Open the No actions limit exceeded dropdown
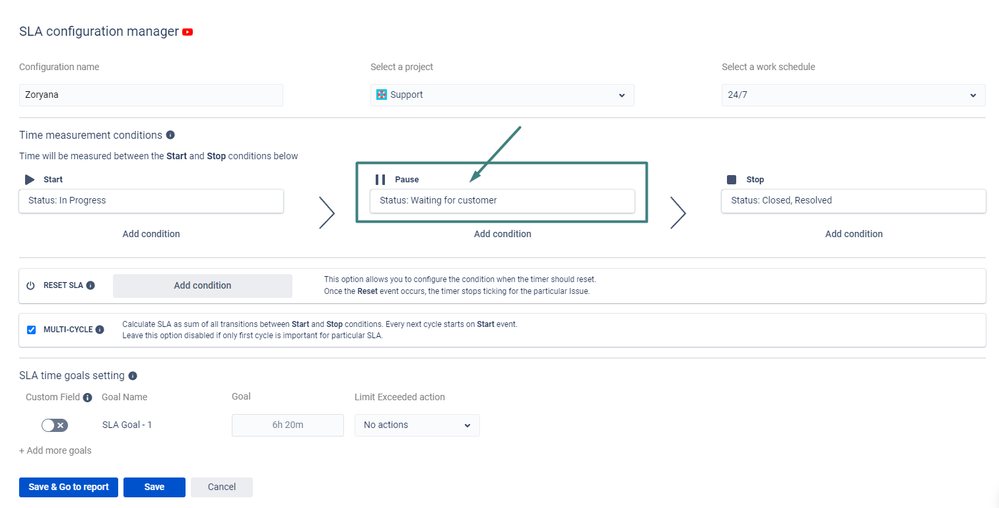This screenshot has height=508, width=999. point(417,425)
